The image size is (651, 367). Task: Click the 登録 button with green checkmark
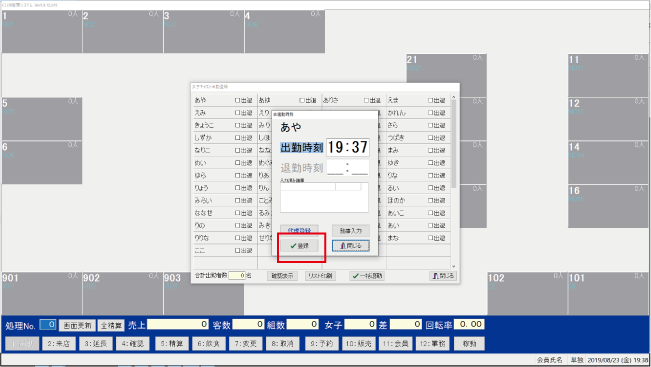299,246
